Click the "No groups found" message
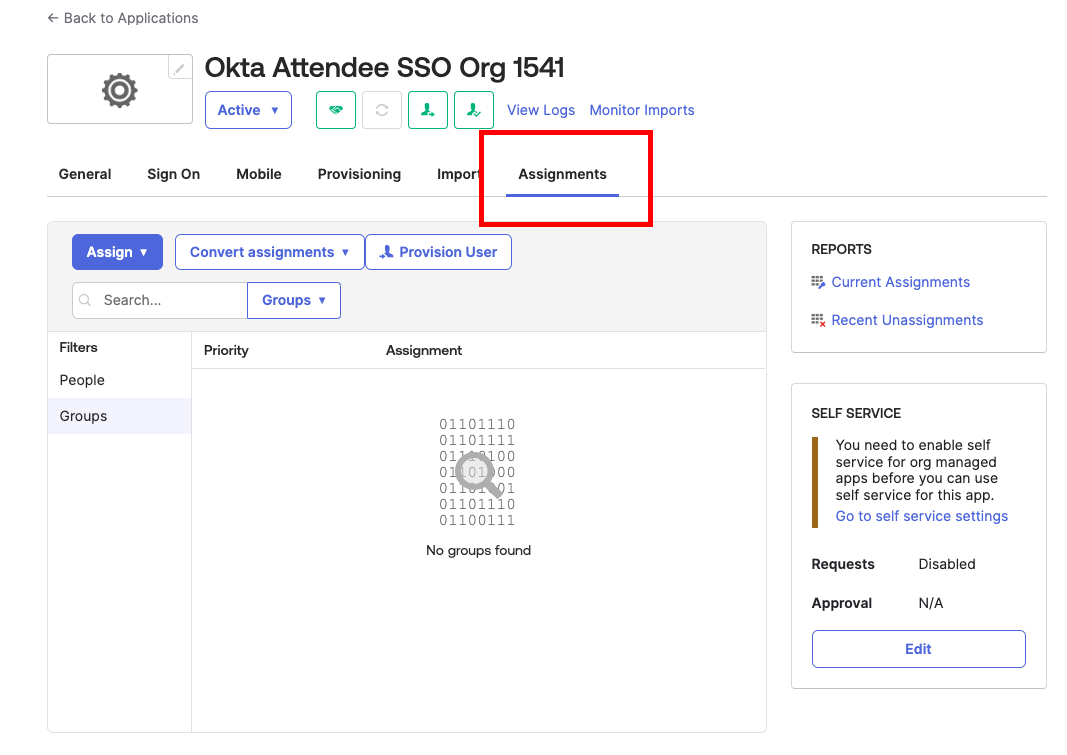The width and height of the screenshot is (1067, 755). pyautogui.click(x=478, y=550)
